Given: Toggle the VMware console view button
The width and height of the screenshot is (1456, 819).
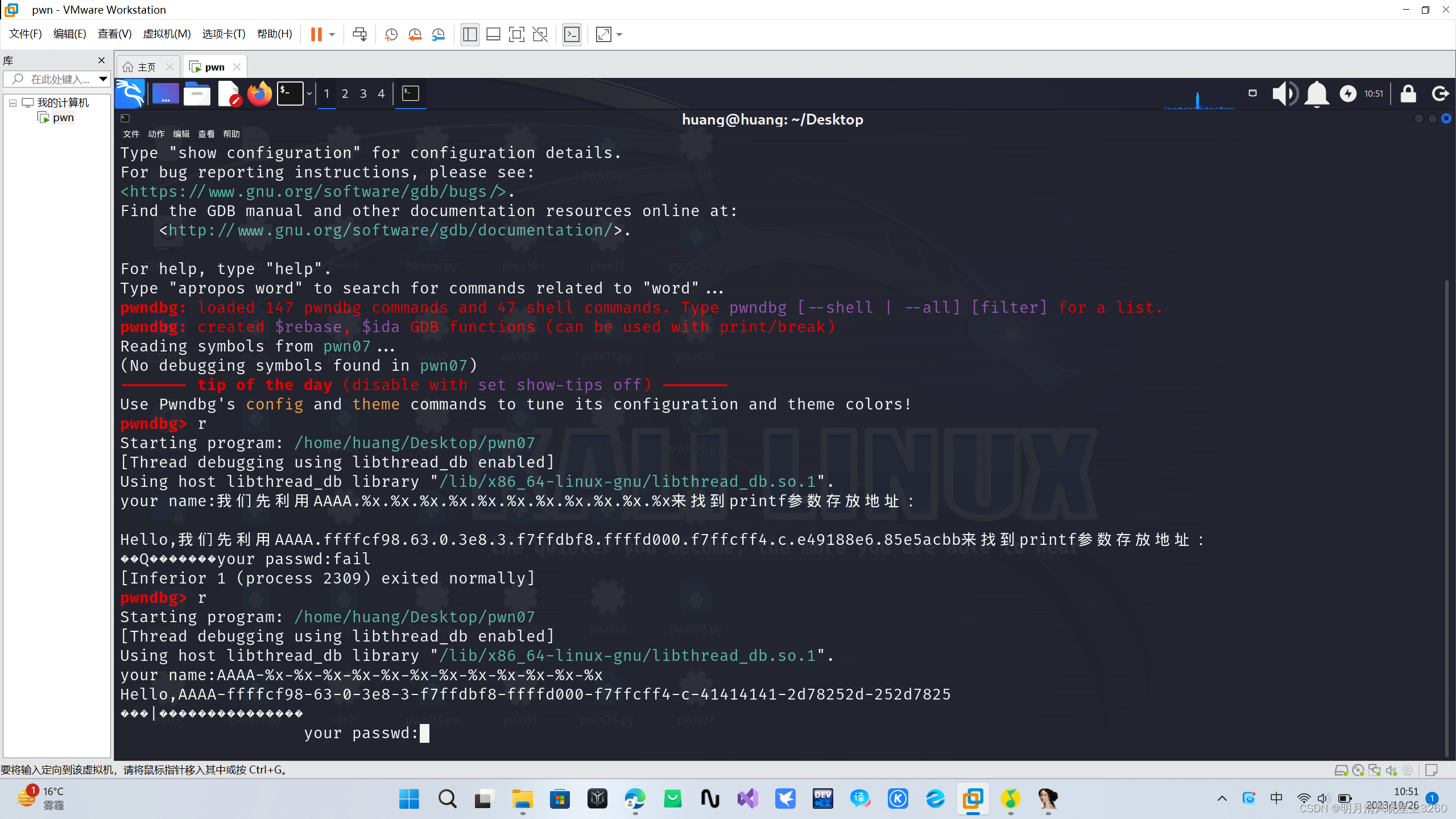Looking at the screenshot, I should (x=572, y=35).
